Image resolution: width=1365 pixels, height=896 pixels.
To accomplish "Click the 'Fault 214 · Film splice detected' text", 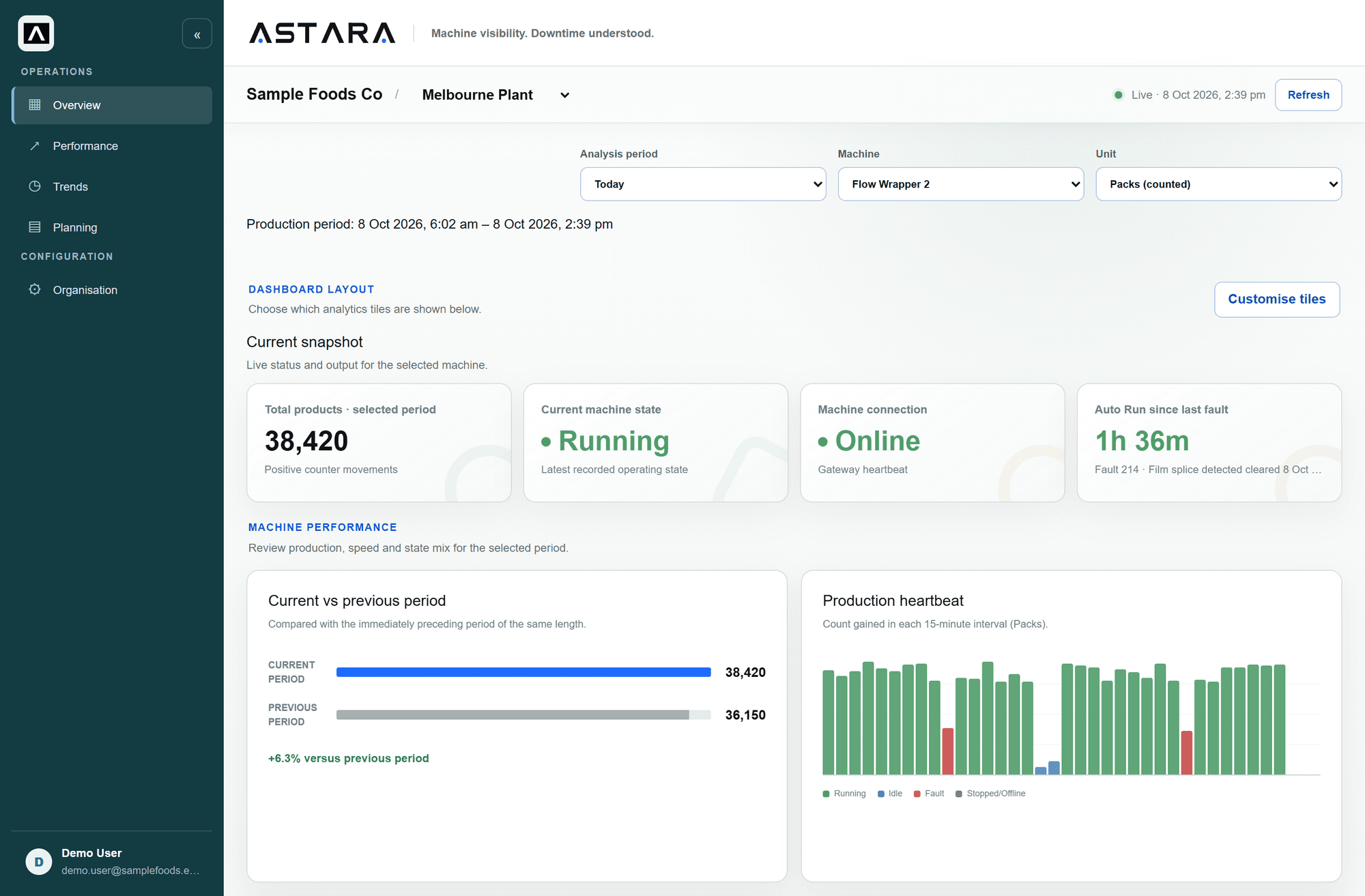I will tap(1208, 469).
